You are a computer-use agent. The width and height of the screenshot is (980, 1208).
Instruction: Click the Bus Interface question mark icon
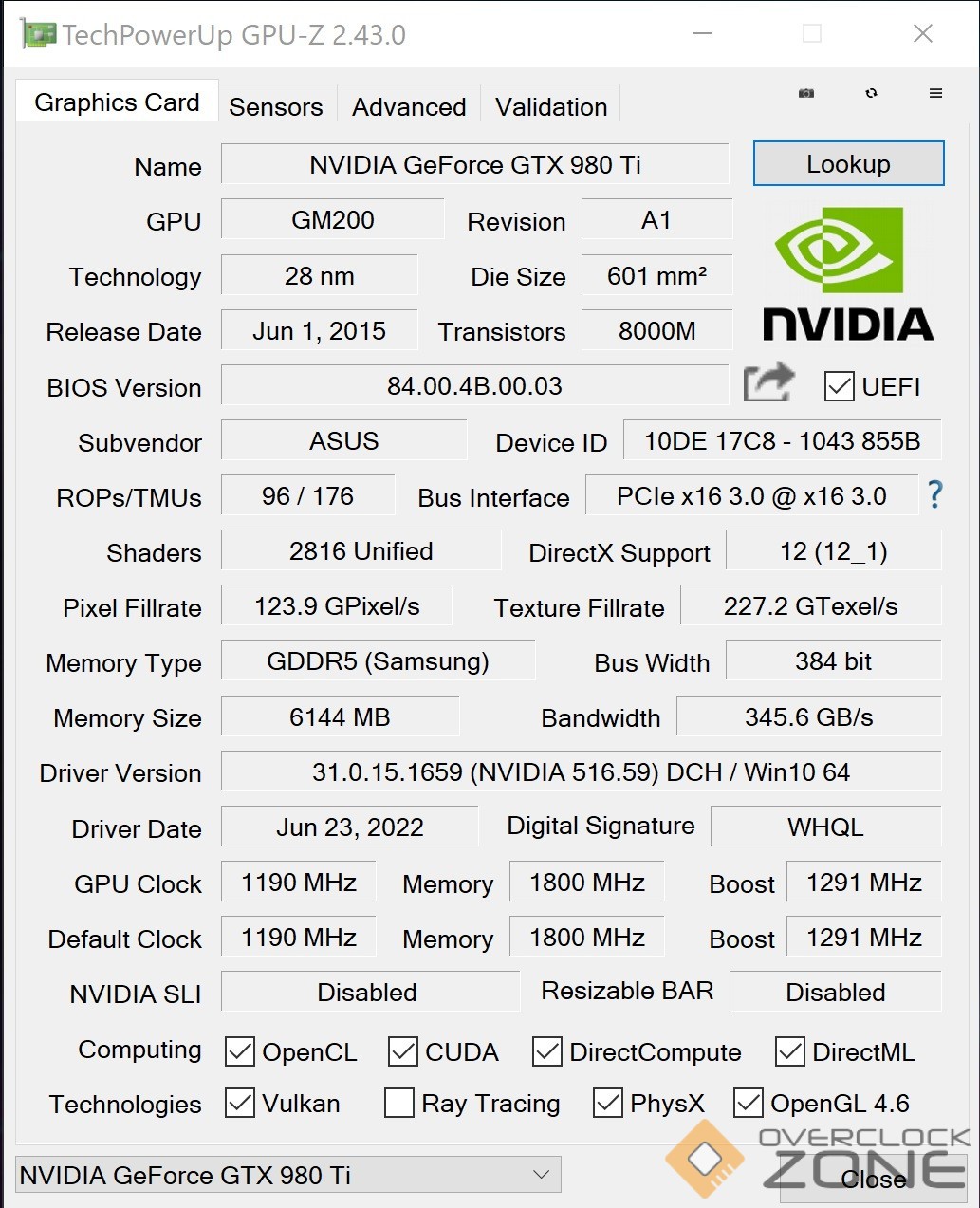coord(934,494)
